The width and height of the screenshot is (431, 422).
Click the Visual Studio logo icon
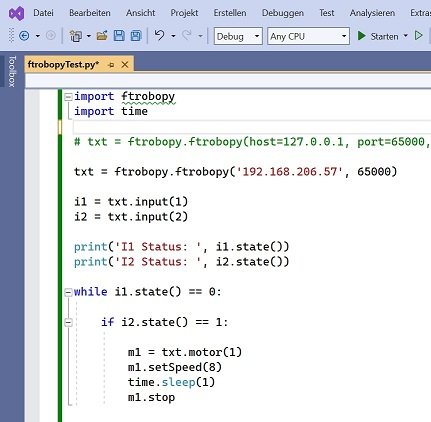click(x=17, y=13)
